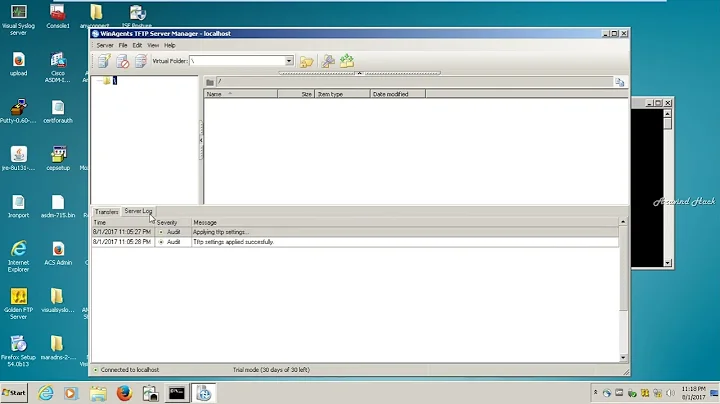Screen dimensions: 720x404
Task: Open the cepsetup desktop icon
Action: point(58,159)
